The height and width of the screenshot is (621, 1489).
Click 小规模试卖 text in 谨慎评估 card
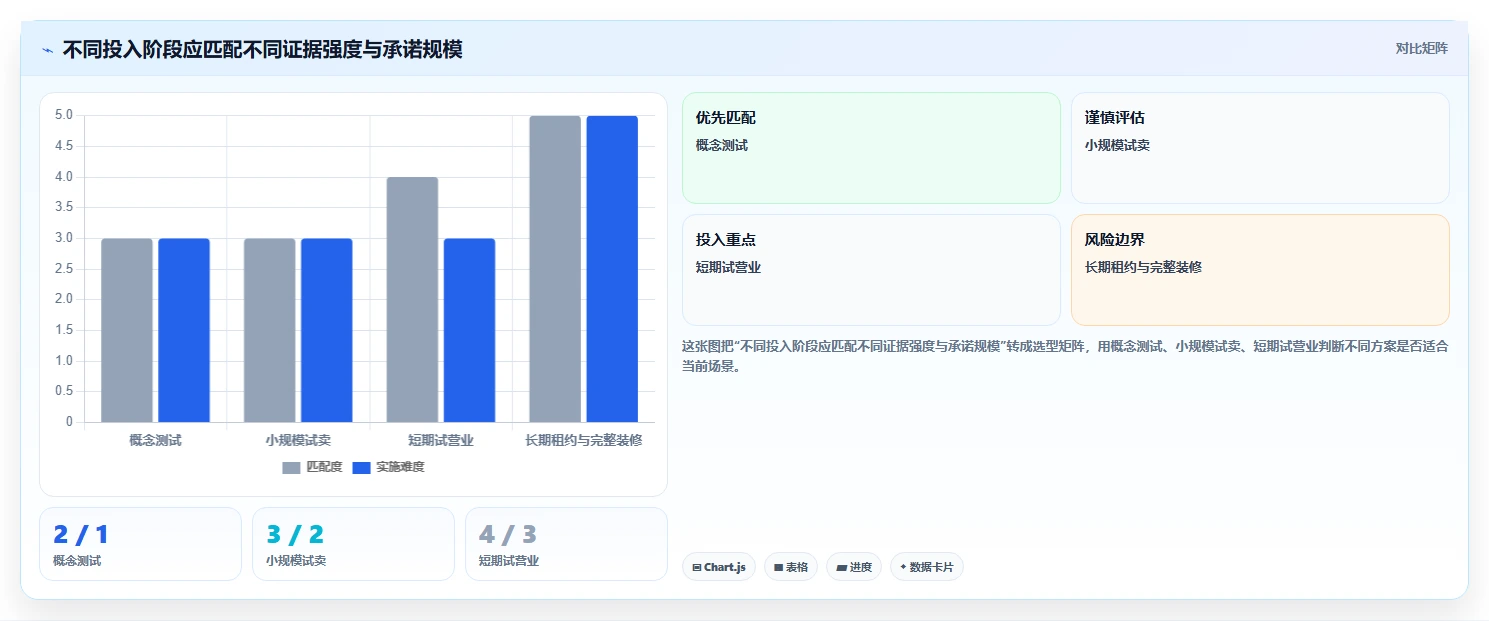coord(1117,145)
